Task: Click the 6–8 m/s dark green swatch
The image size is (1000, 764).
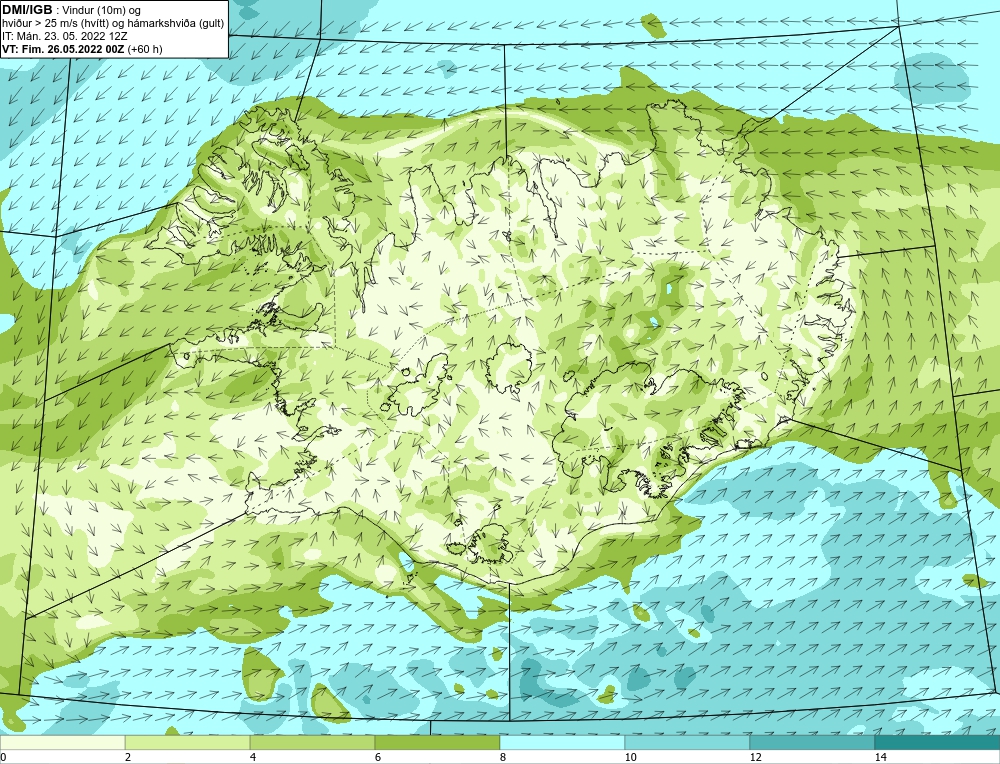Action: pos(438,742)
